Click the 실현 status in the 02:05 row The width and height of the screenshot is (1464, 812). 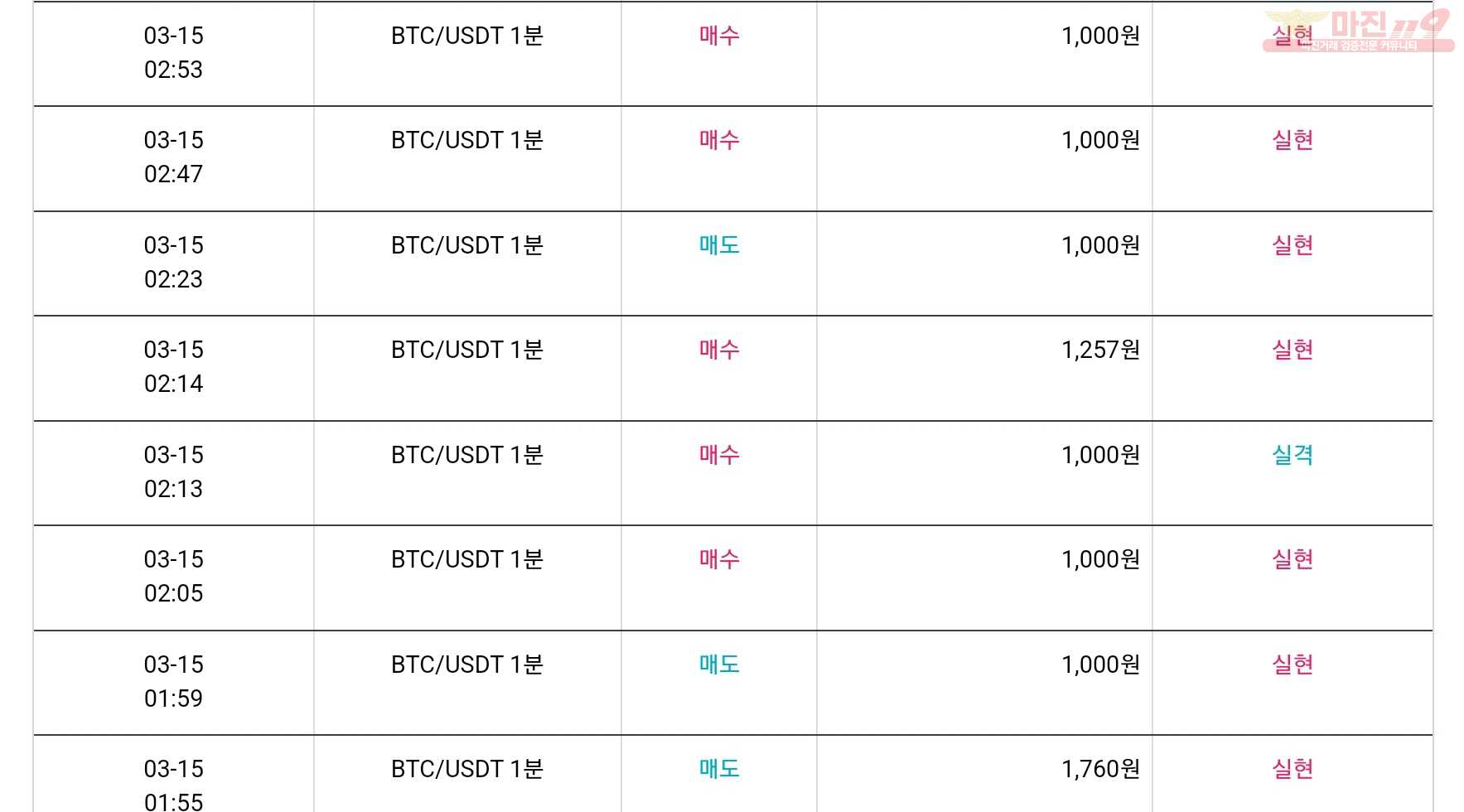tap(1292, 559)
